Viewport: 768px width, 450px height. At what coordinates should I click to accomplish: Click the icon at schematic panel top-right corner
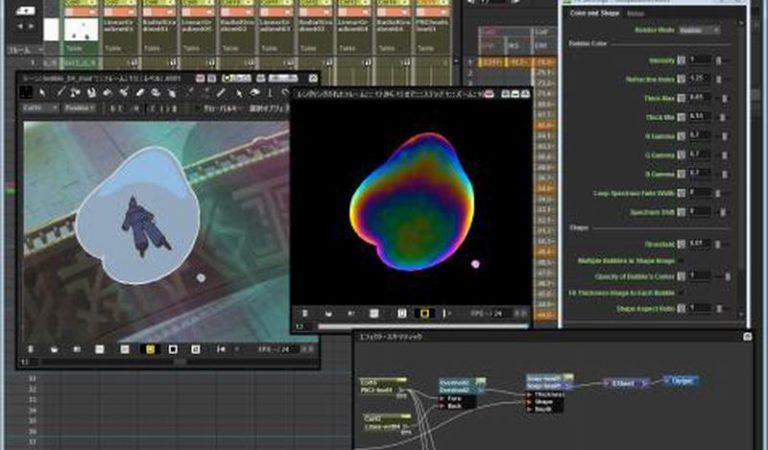click(x=747, y=336)
